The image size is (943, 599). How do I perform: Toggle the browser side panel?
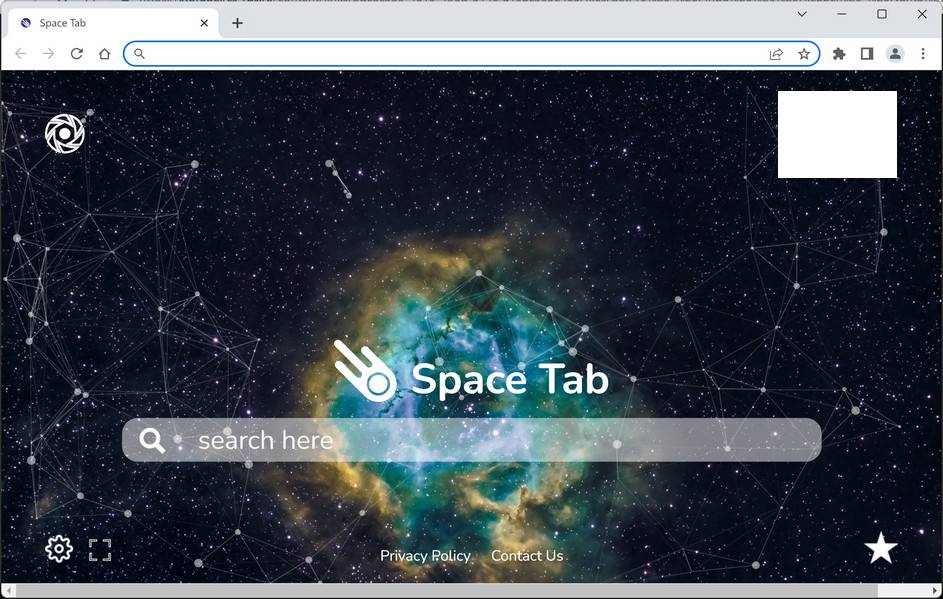point(867,54)
